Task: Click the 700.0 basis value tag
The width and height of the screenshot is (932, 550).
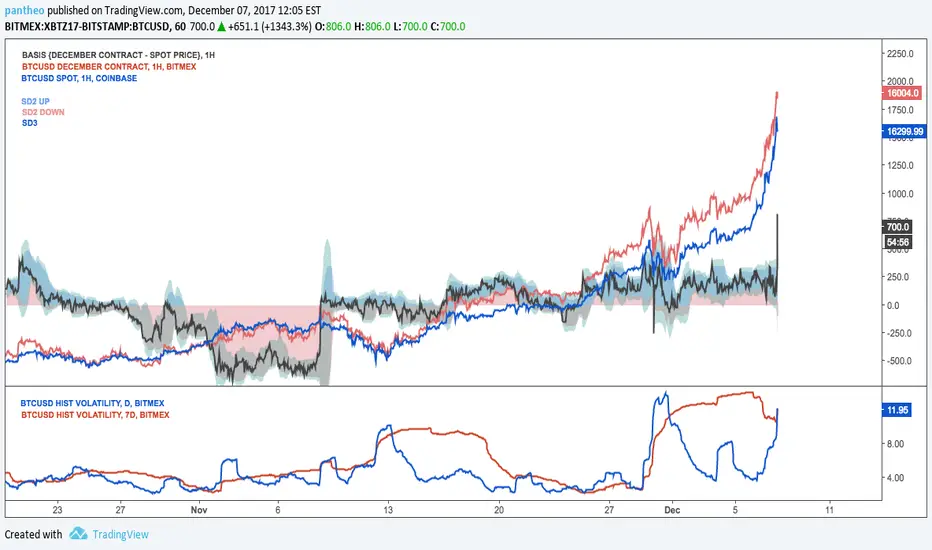Action: click(x=897, y=227)
